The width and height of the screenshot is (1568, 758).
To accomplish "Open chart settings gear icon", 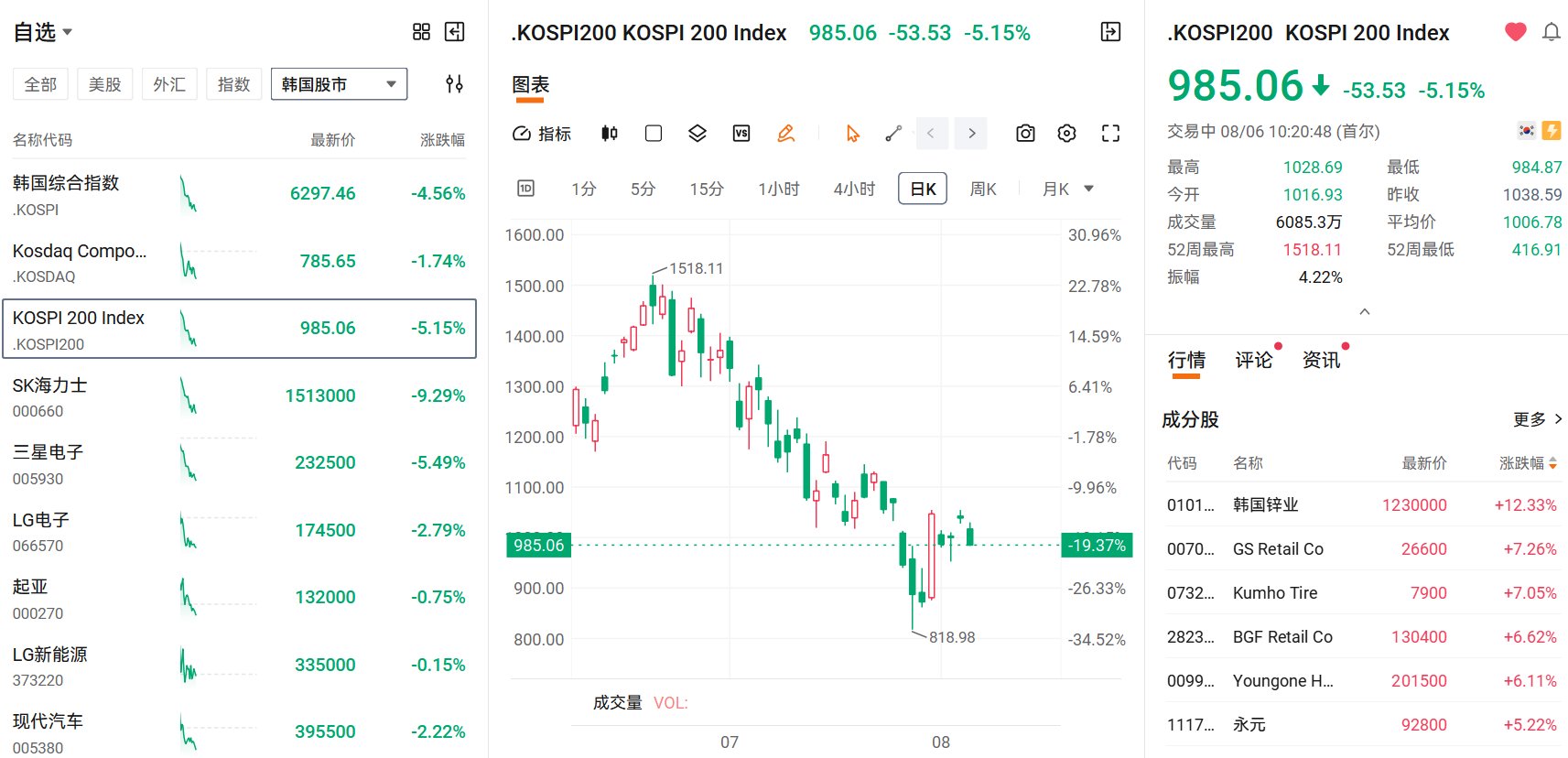I will coord(1066,134).
